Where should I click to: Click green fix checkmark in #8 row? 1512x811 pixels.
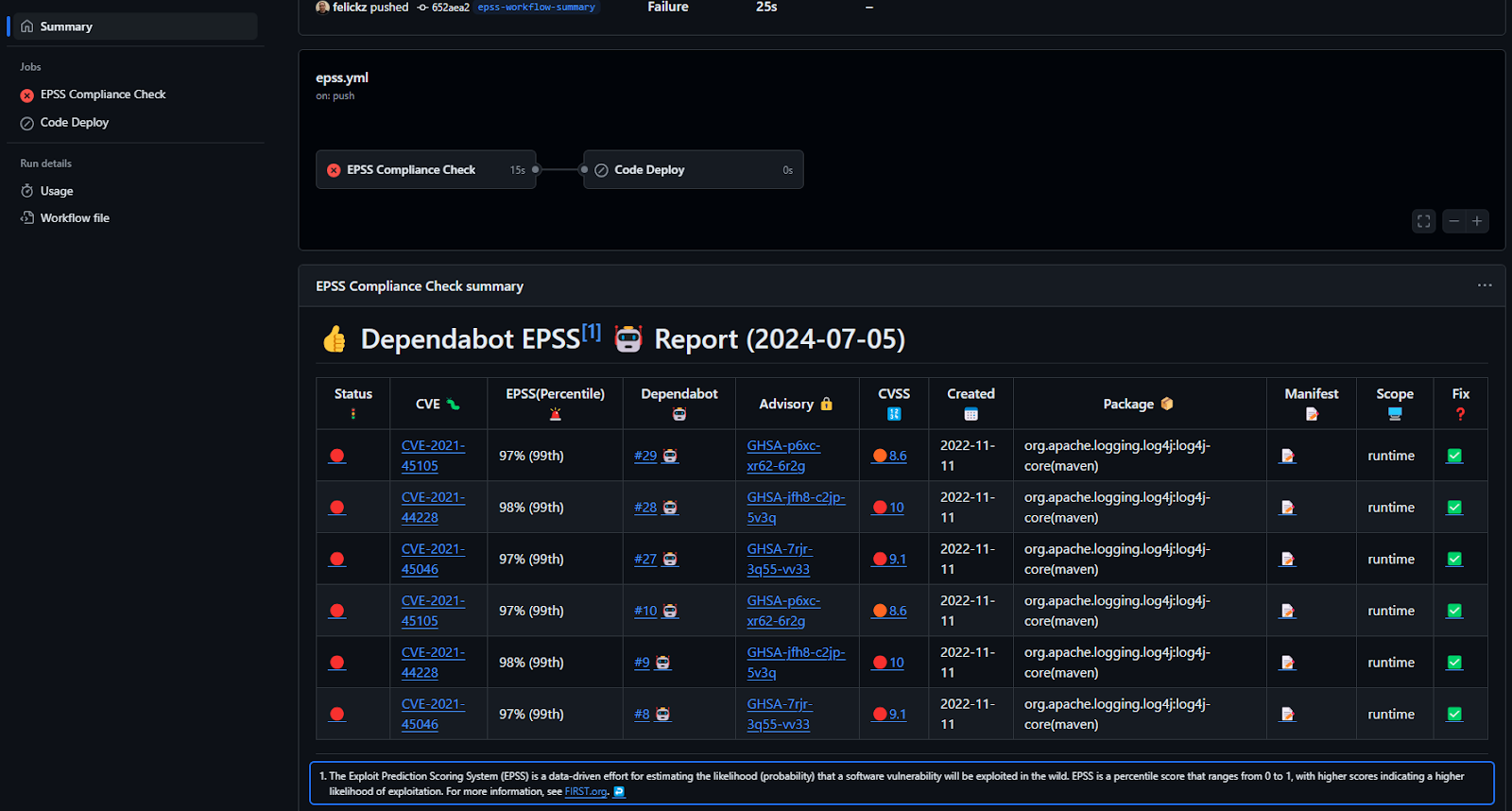1454,715
